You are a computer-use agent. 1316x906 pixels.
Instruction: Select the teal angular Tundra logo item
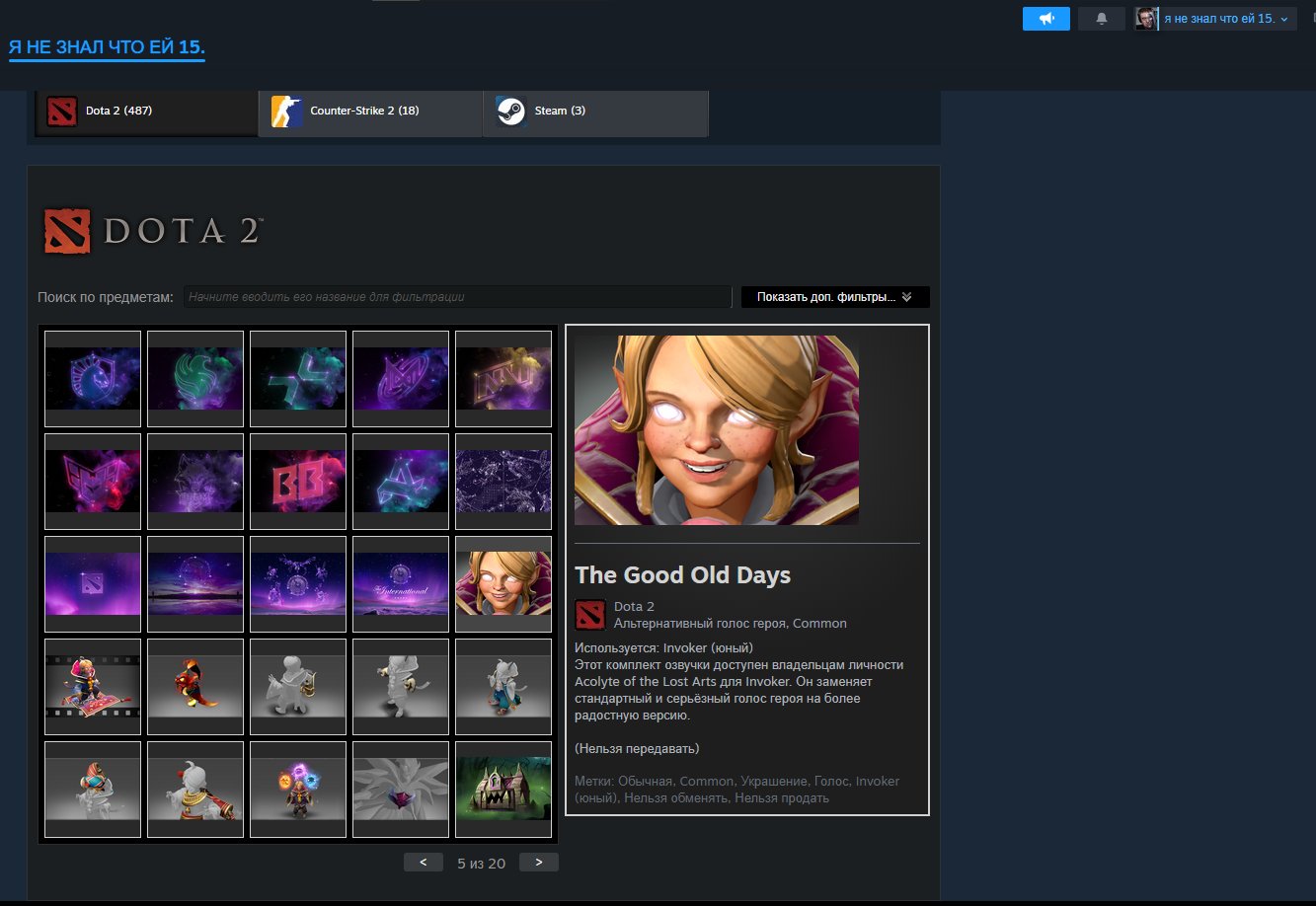(298, 379)
